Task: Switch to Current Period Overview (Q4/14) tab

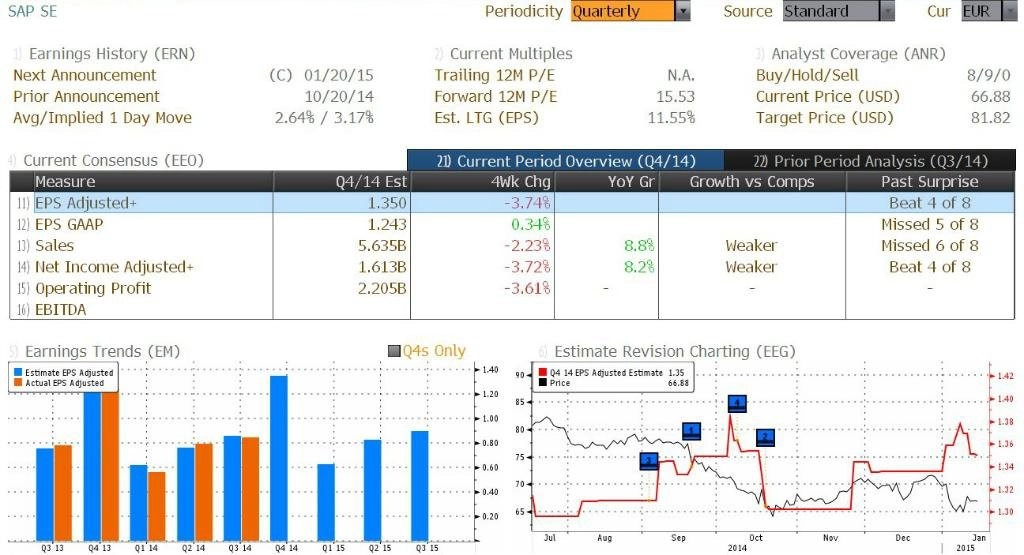Action: [x=566, y=161]
